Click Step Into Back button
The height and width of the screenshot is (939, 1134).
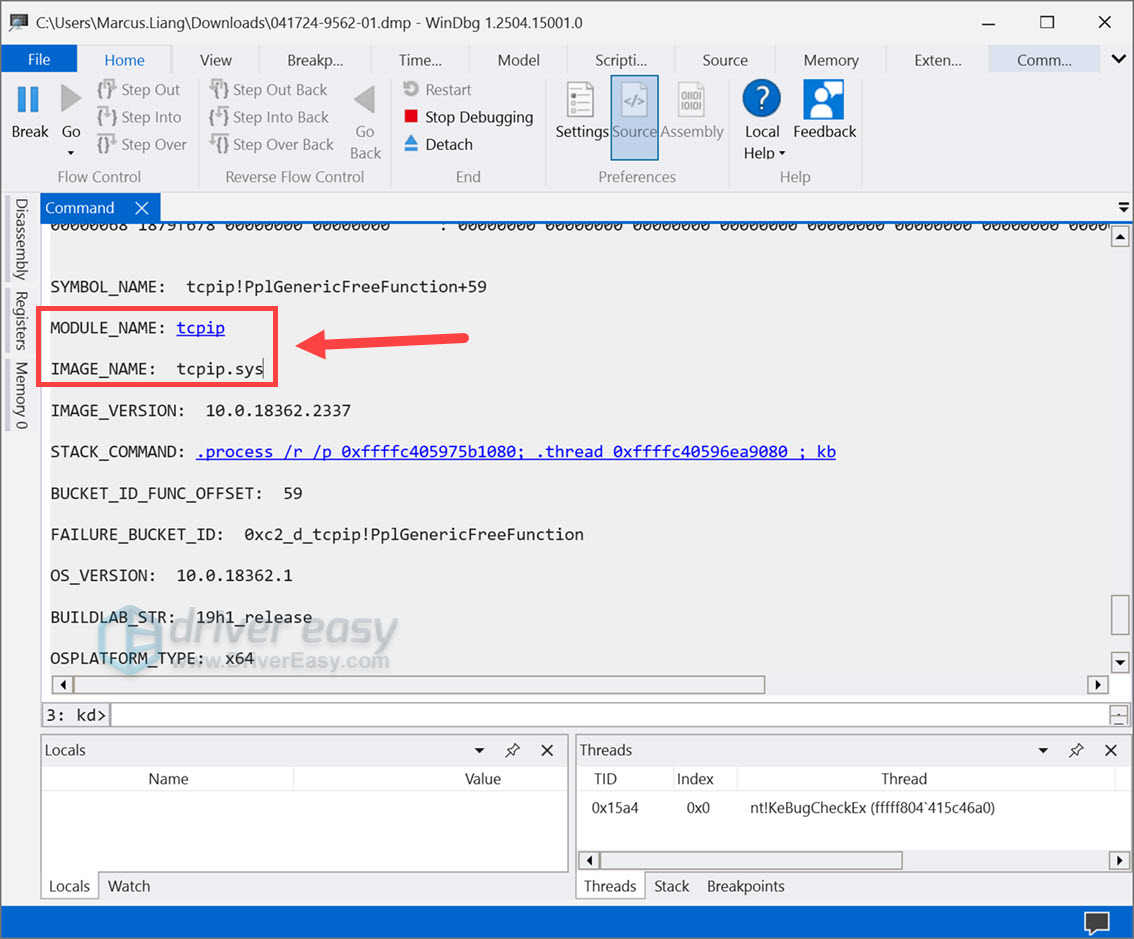269,117
